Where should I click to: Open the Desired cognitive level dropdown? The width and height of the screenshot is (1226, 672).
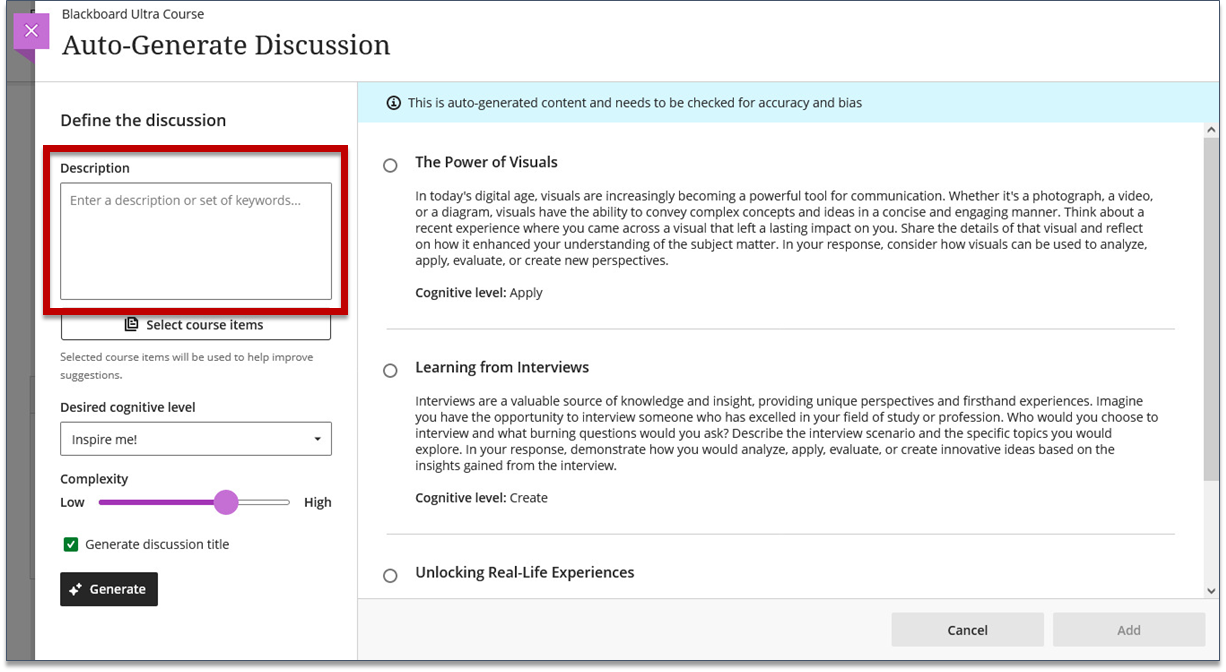click(196, 439)
